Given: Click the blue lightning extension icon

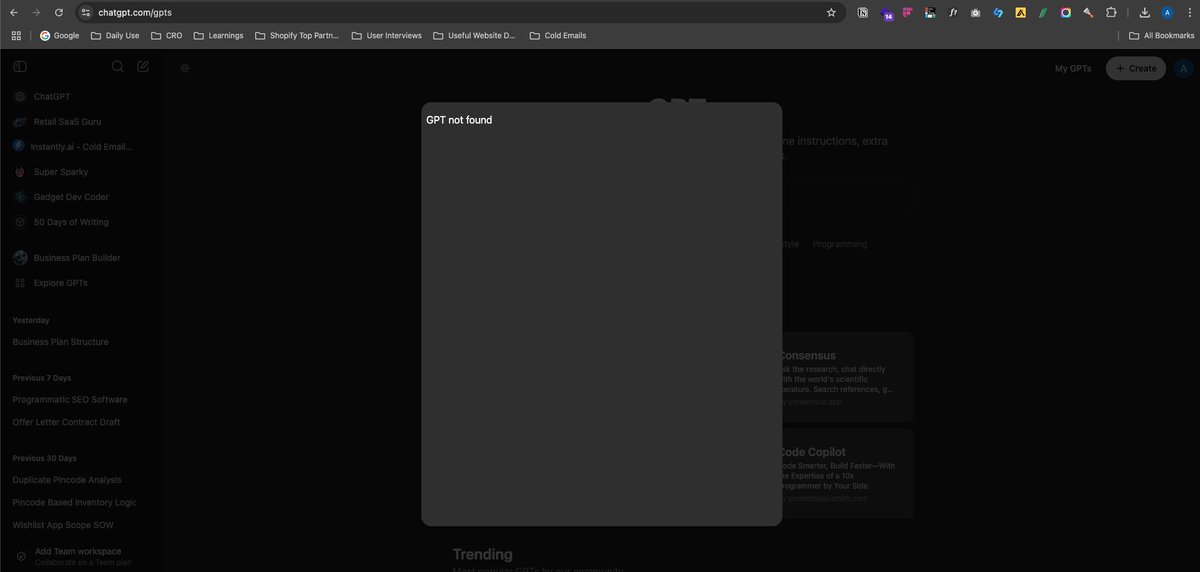Looking at the screenshot, I should 998,13.
